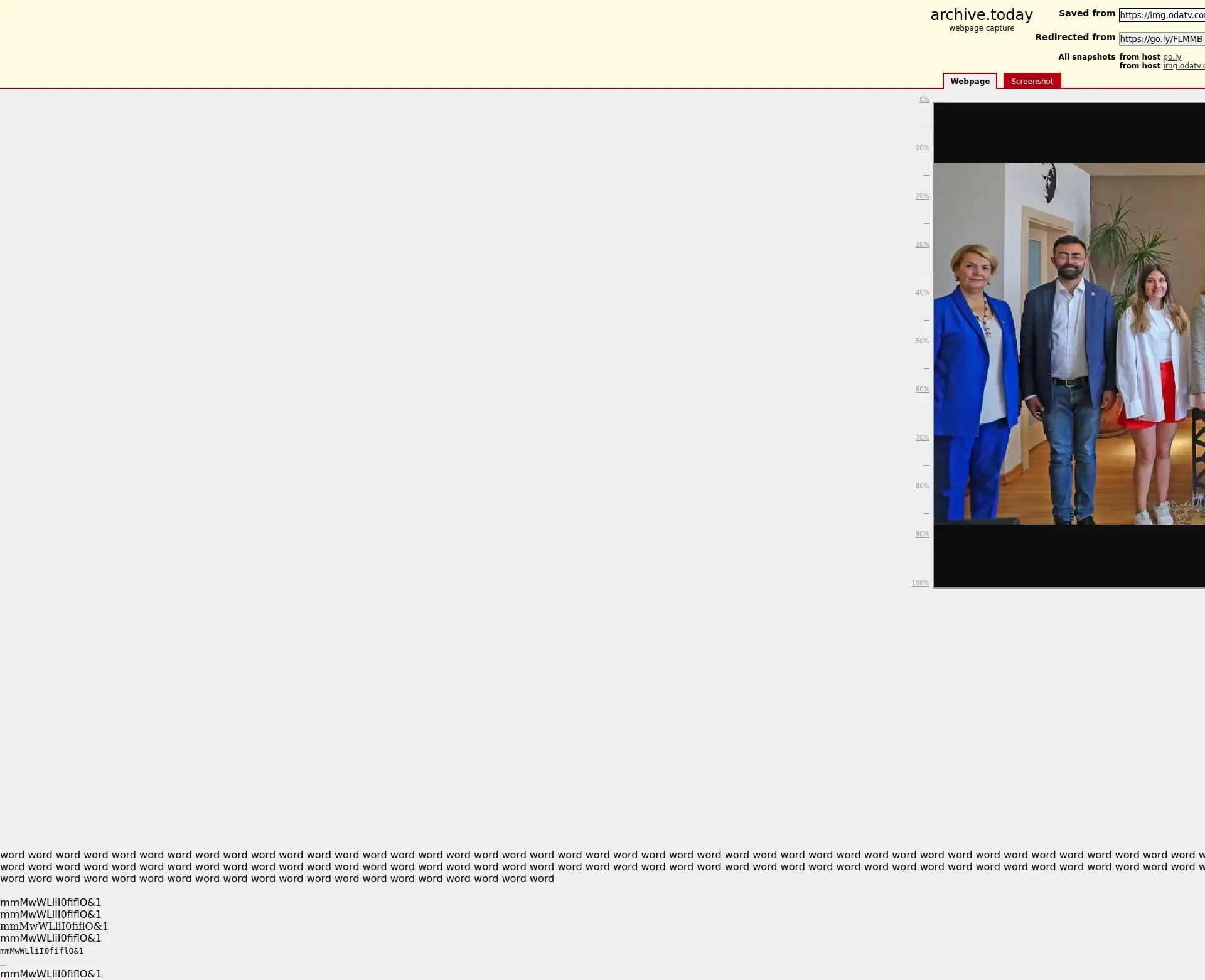Click the 90% scroll marker
1205x980 pixels.
(x=922, y=535)
